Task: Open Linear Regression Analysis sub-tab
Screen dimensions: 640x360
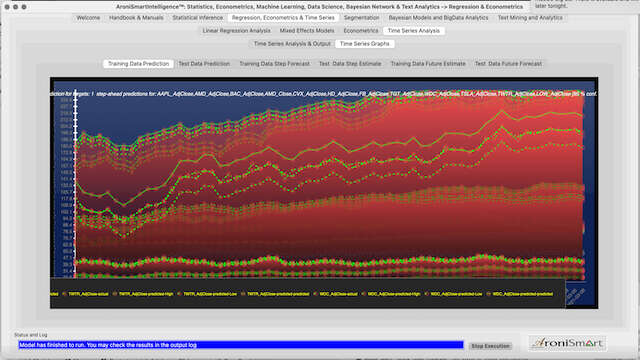Action: point(236,31)
